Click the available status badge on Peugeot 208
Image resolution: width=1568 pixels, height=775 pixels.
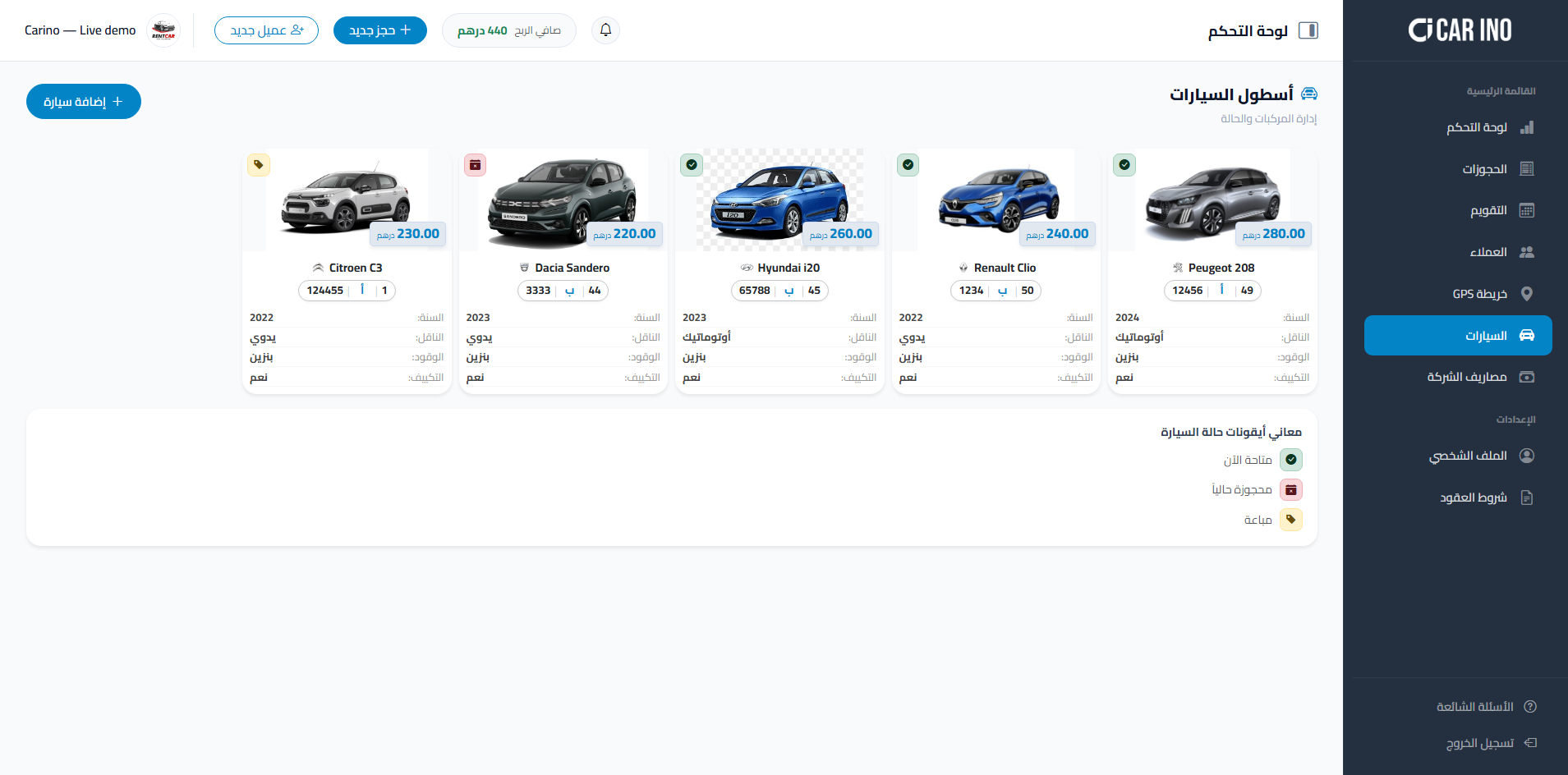click(1124, 165)
